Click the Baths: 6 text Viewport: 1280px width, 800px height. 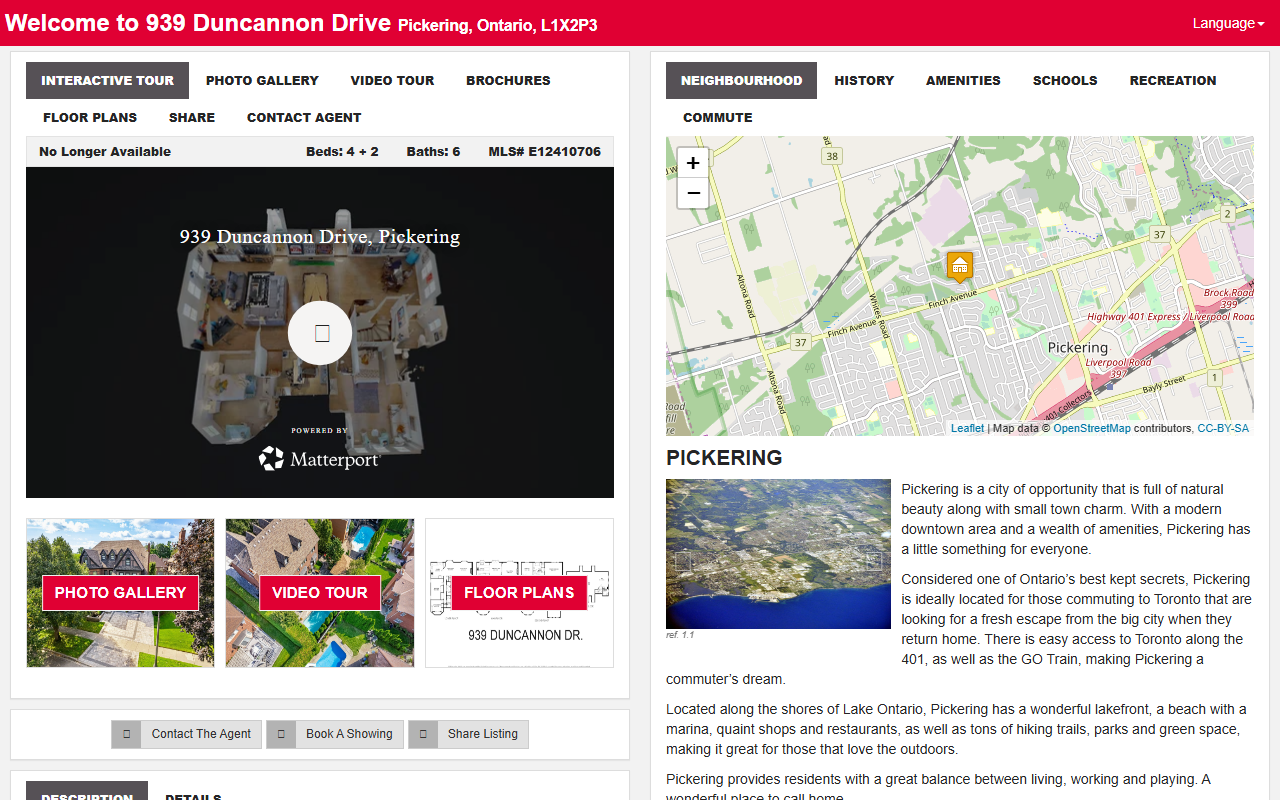433,152
